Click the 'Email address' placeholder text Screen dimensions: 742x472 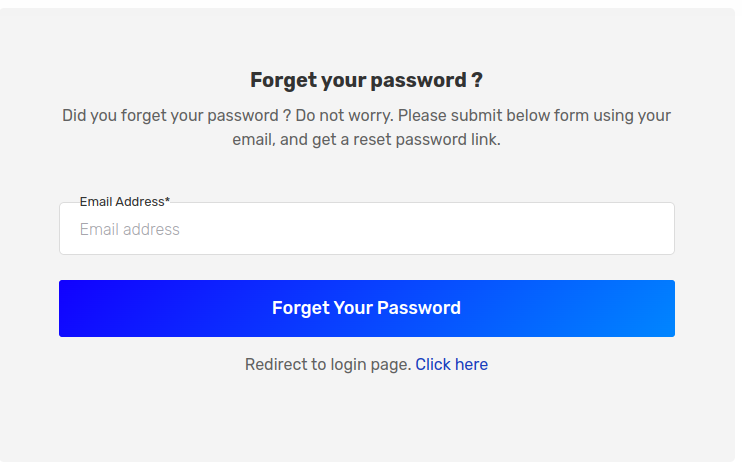[x=130, y=230]
